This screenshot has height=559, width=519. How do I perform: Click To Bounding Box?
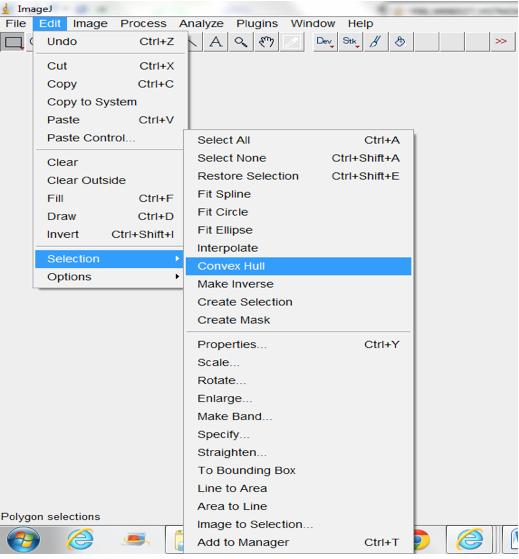tap(298, 471)
